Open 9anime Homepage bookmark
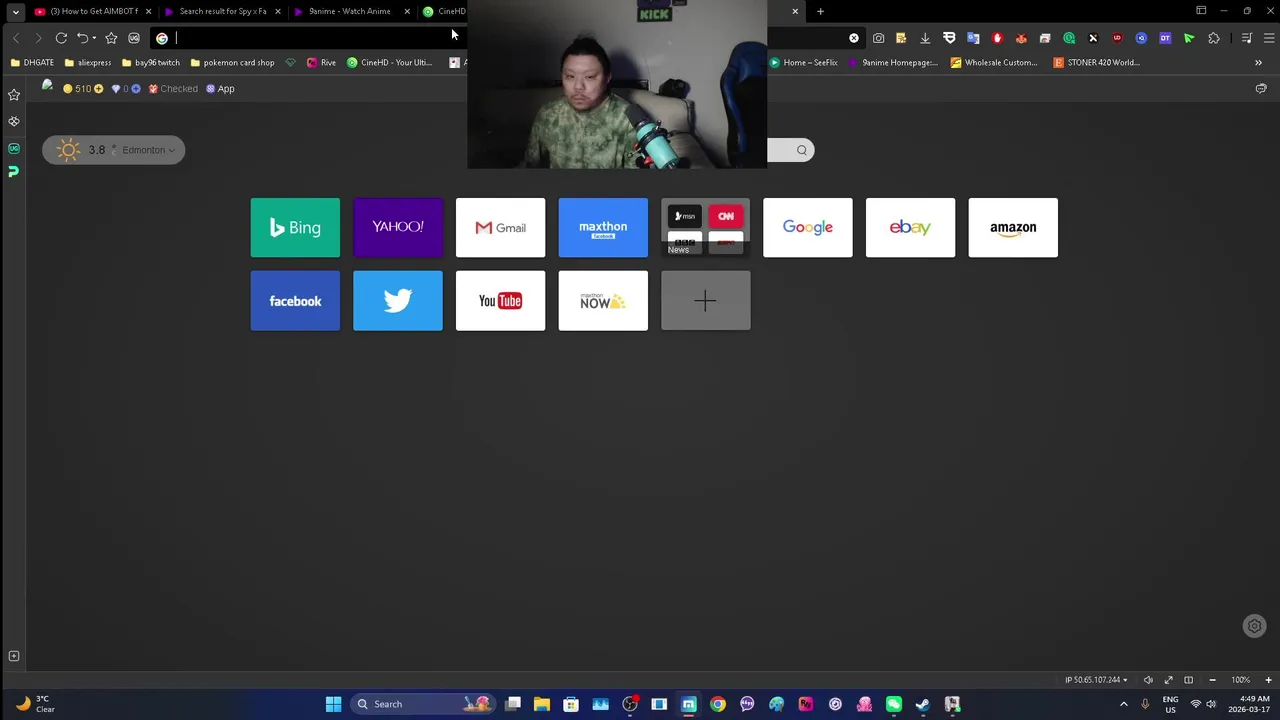Image resolution: width=1280 pixels, height=720 pixels. coord(893,62)
